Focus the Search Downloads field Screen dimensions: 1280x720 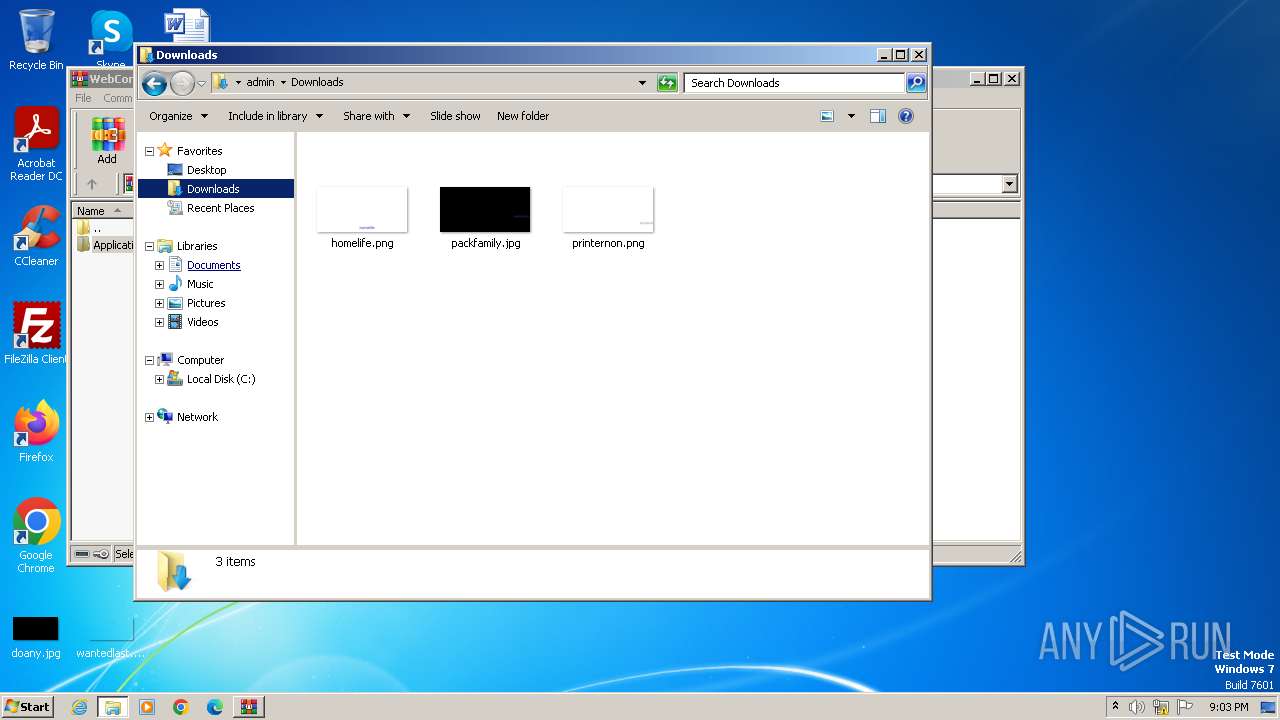click(x=795, y=83)
